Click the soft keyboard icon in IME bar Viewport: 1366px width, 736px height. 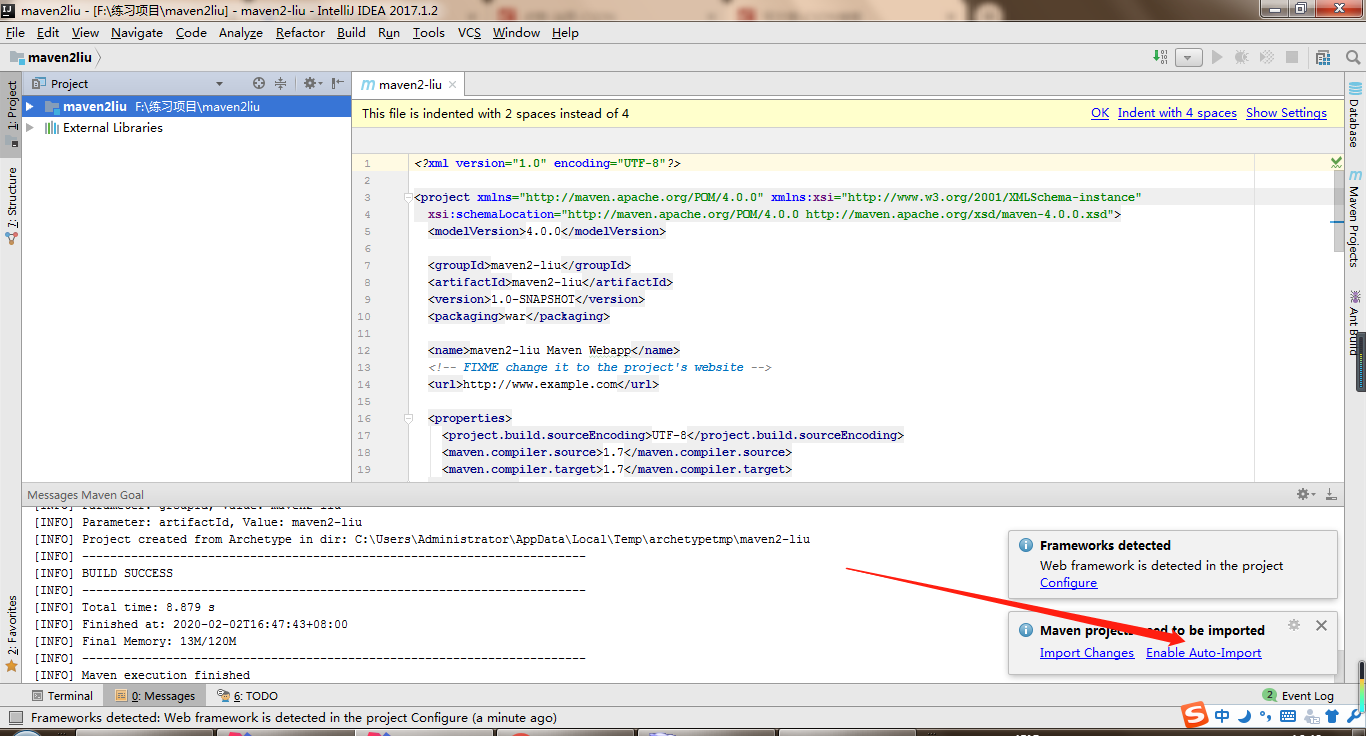click(1288, 716)
